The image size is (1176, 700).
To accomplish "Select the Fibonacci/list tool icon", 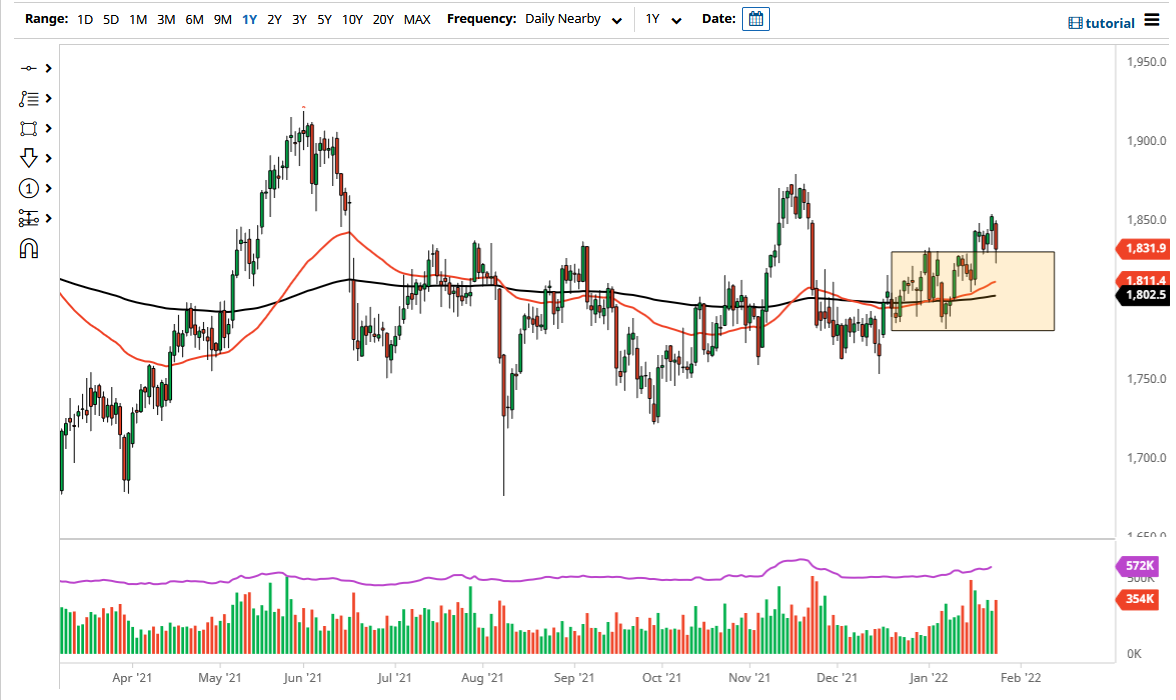I will click(x=28, y=98).
